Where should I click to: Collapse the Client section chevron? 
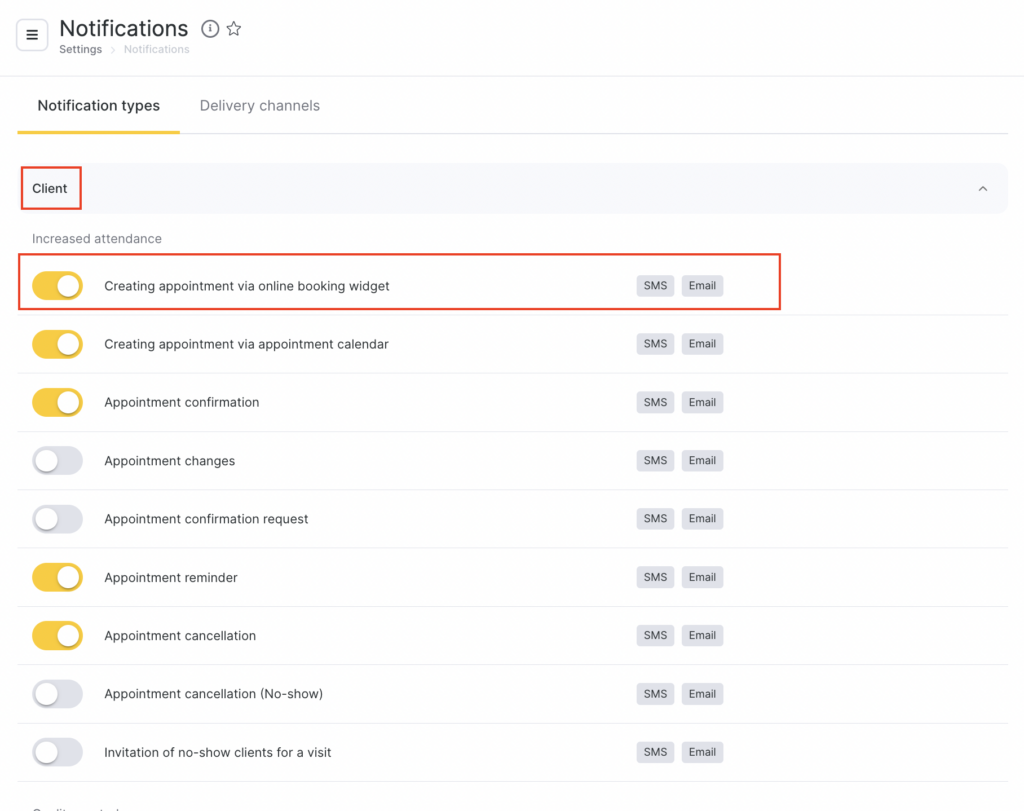tap(982, 189)
